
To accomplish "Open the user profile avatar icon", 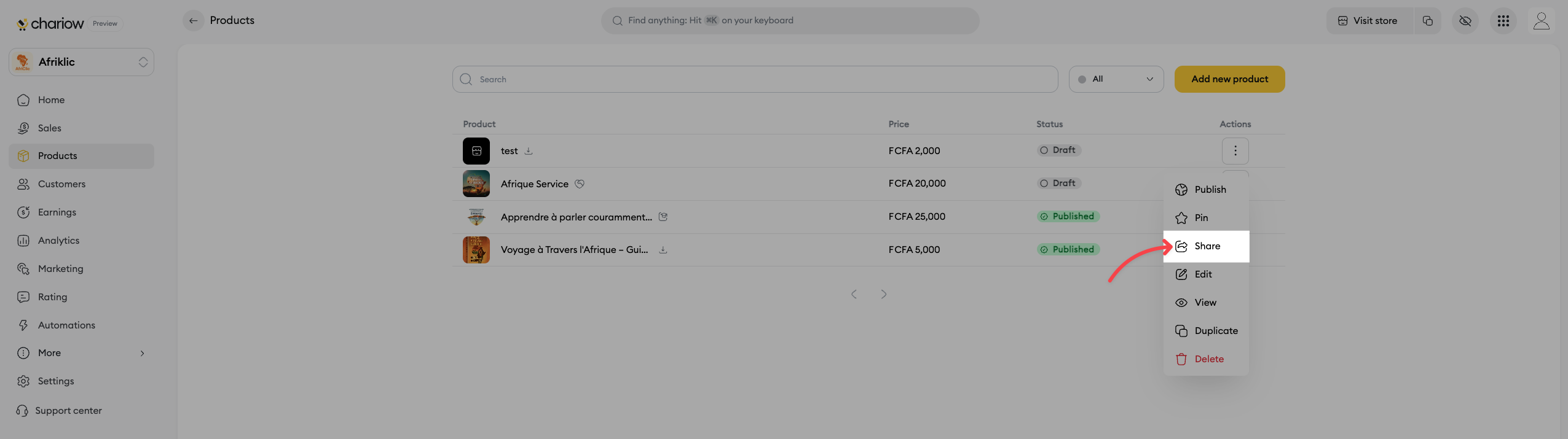I will click(x=1541, y=21).
